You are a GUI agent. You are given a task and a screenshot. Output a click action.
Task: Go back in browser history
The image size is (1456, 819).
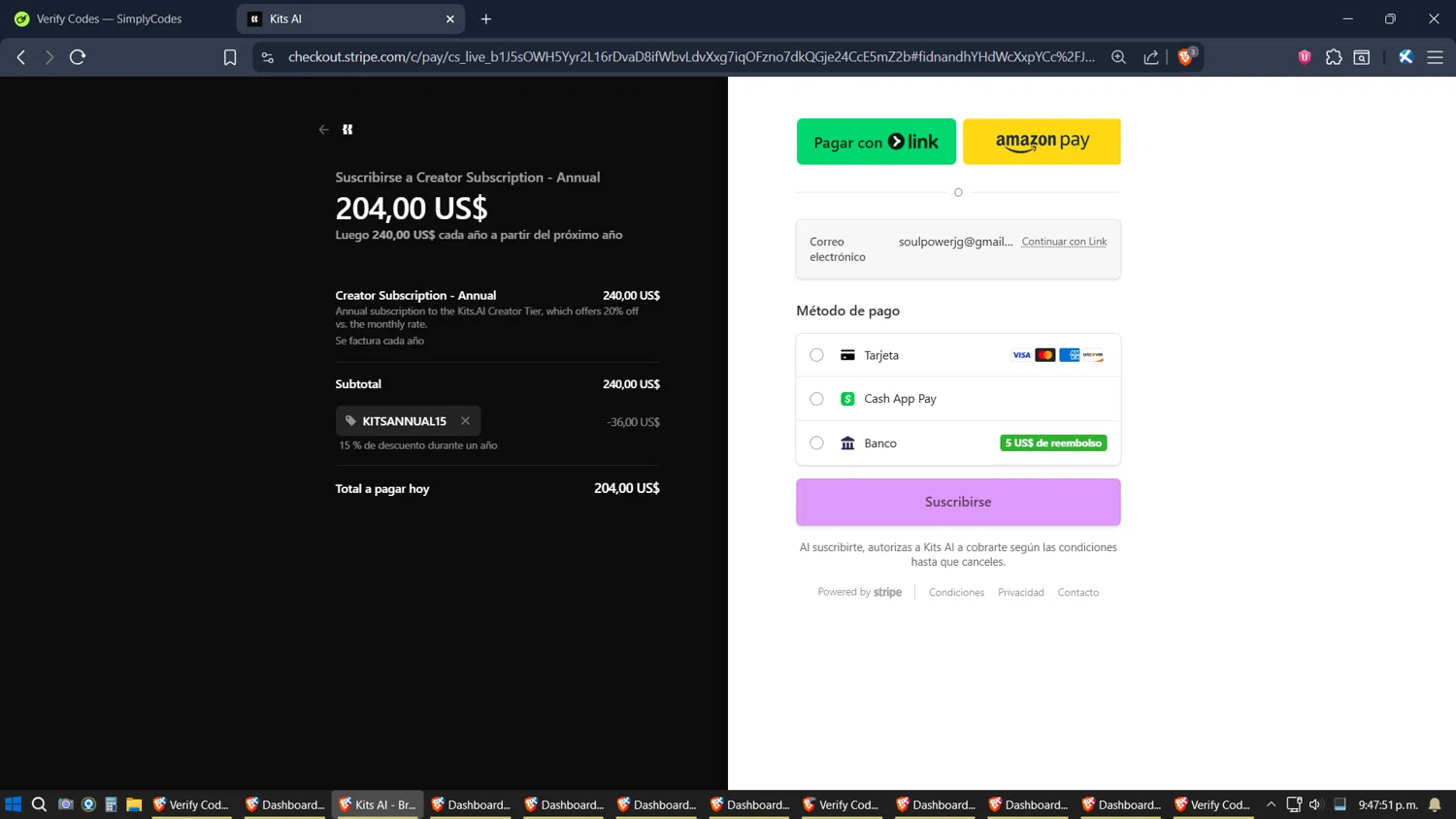click(x=21, y=57)
